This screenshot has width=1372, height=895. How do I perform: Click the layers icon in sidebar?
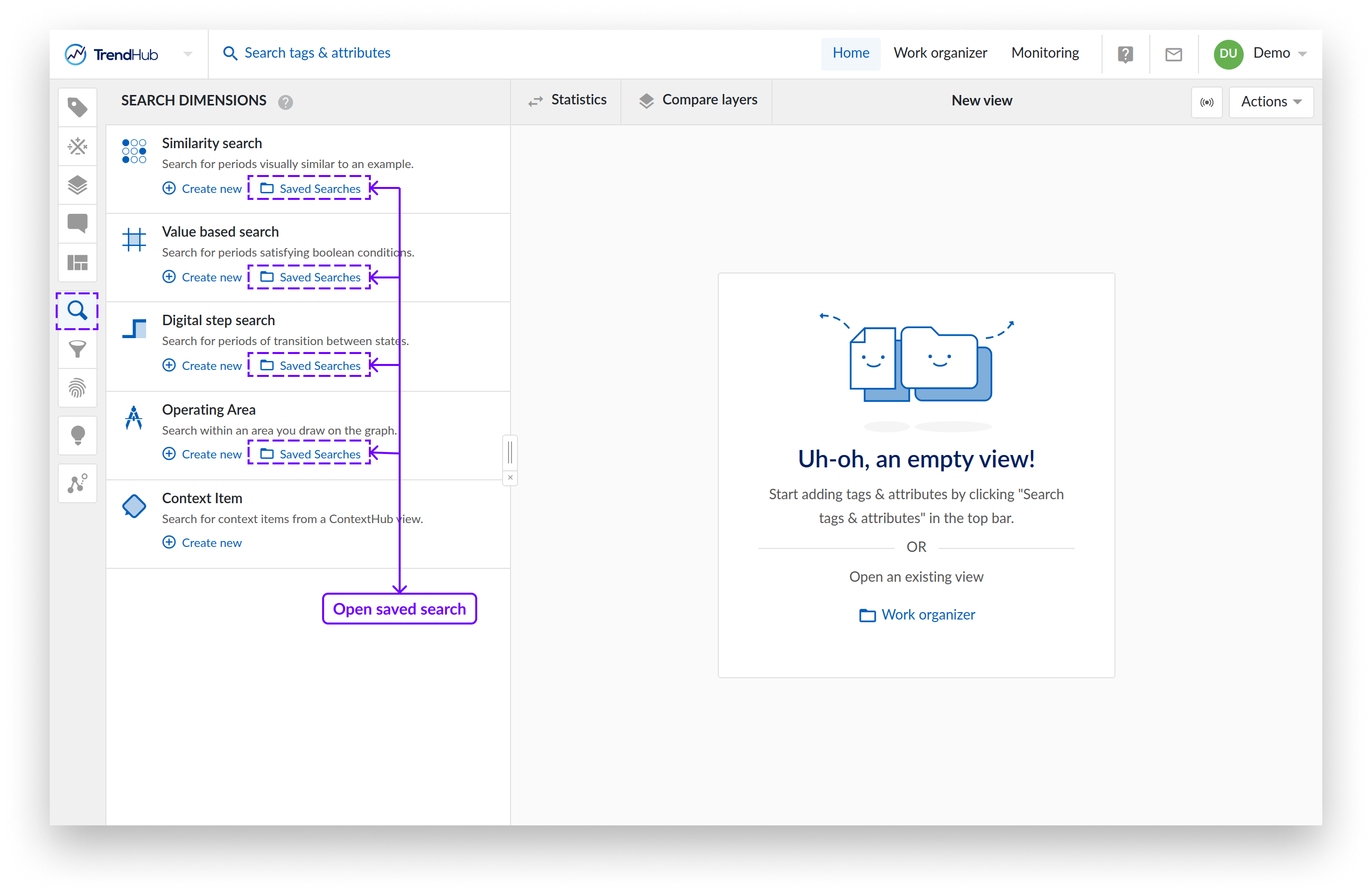[x=77, y=185]
